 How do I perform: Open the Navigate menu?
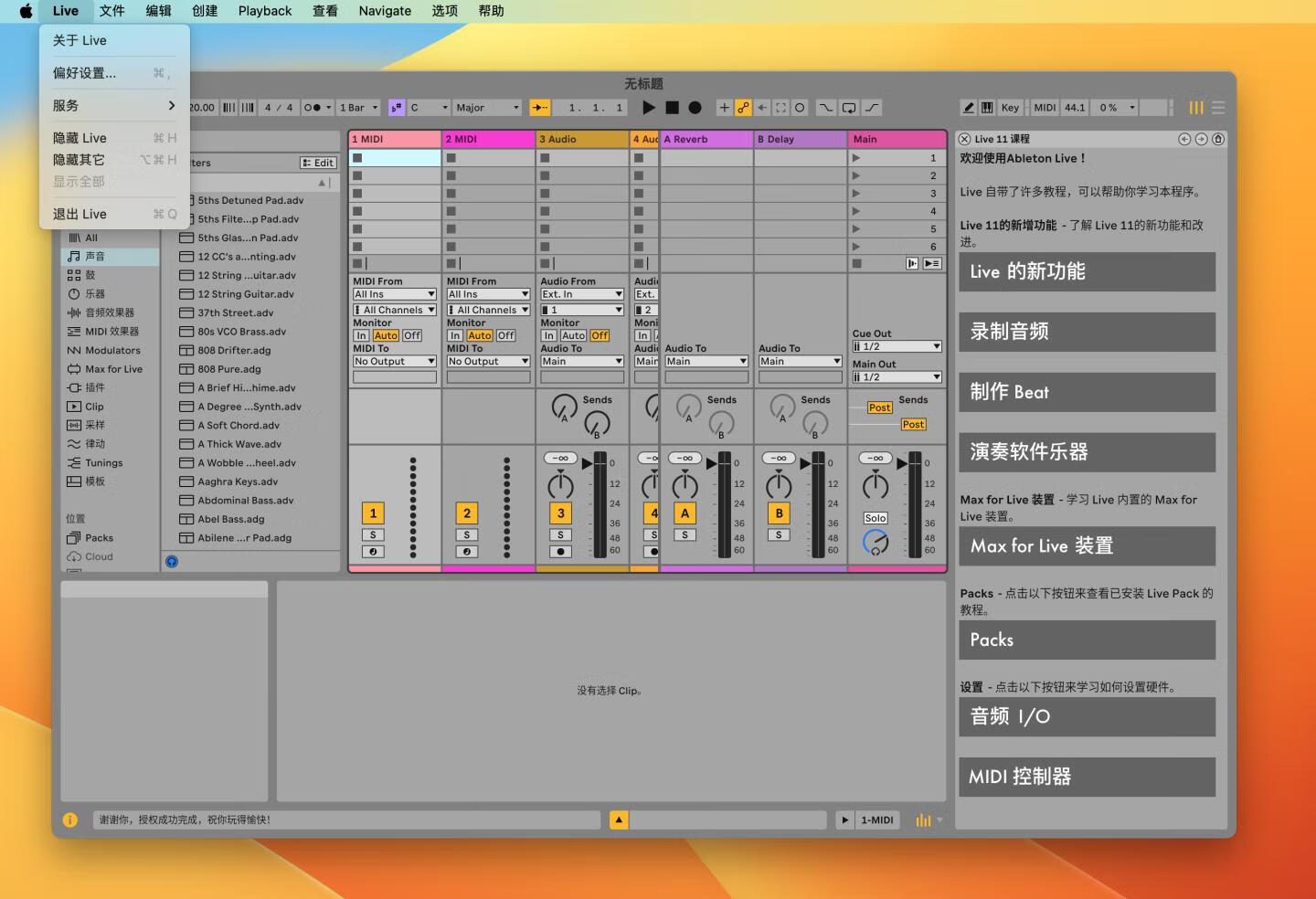pyautogui.click(x=384, y=11)
